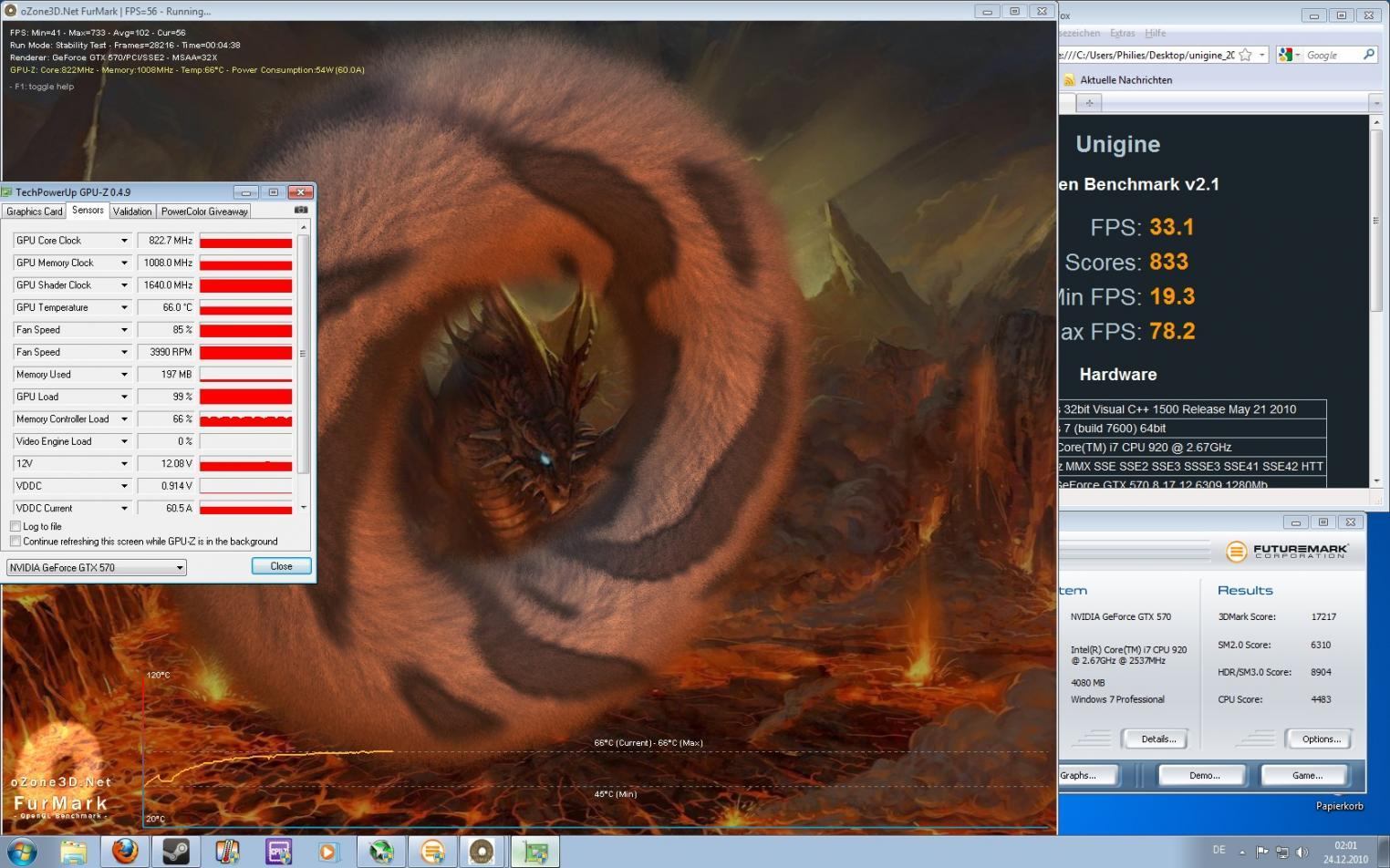Click the GPU Temperature red graph bar
The image size is (1390, 868).
(x=245, y=308)
